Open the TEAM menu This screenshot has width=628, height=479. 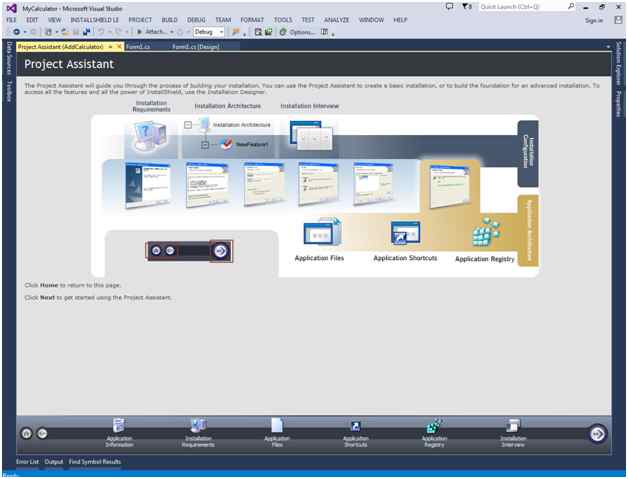(223, 20)
